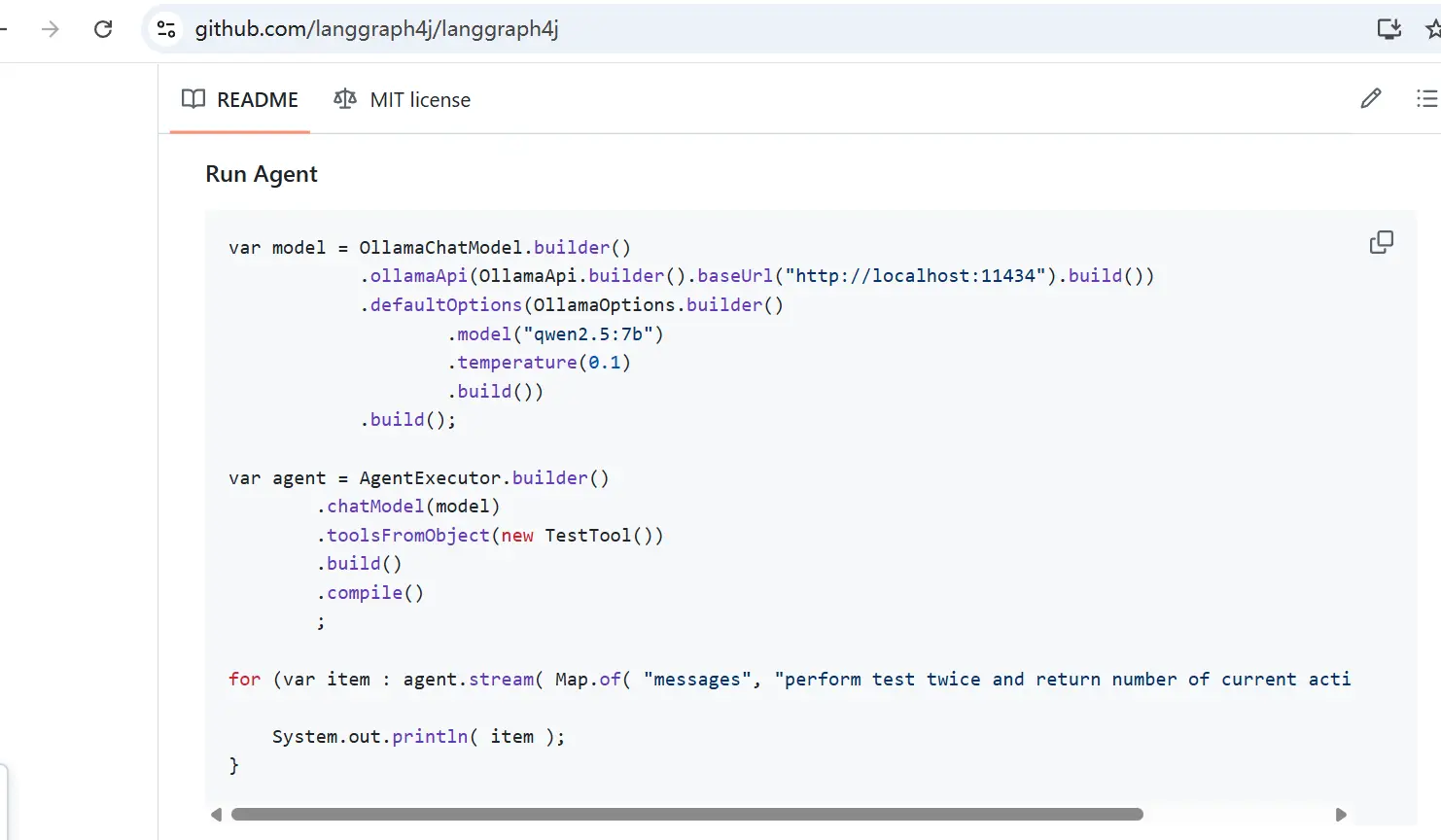This screenshot has height=840, width=1441.
Task: Click the book icon beside README
Action: (193, 99)
